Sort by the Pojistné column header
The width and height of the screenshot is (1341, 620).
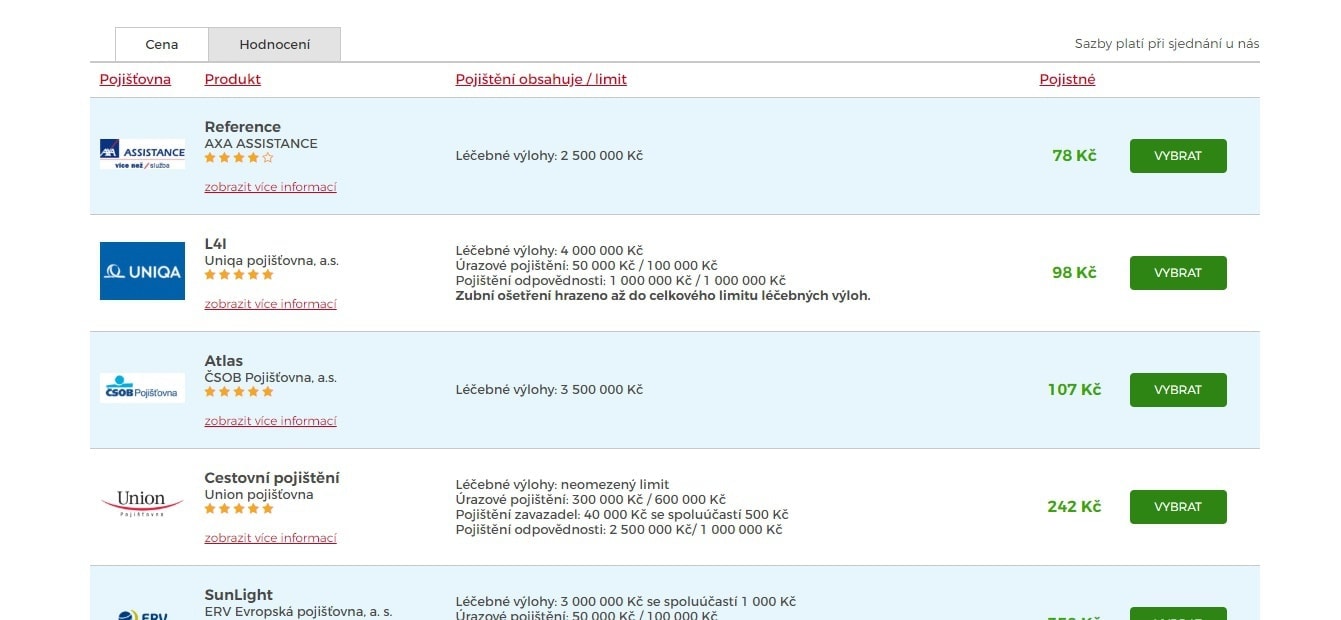coord(1067,80)
